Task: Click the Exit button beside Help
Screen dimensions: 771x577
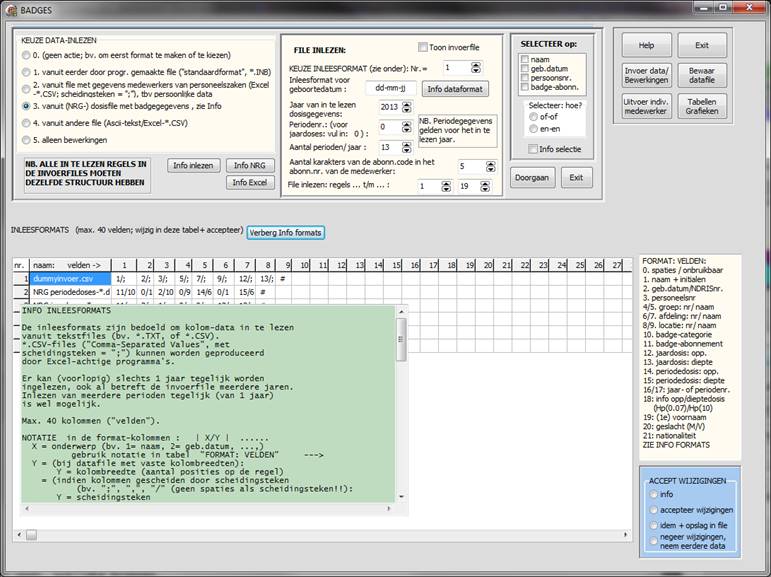Action: click(x=702, y=45)
